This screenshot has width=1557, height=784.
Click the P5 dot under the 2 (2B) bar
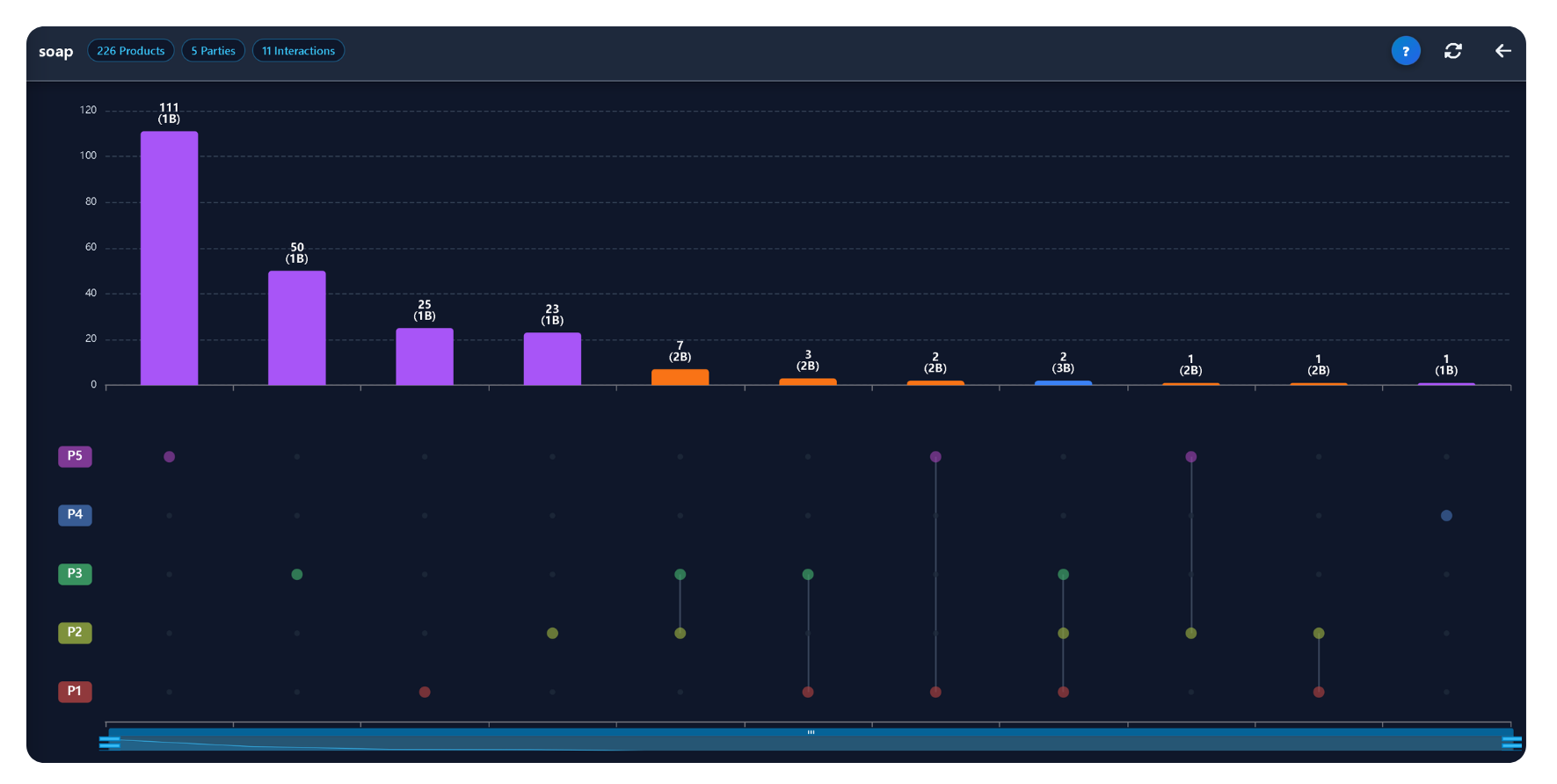935,457
